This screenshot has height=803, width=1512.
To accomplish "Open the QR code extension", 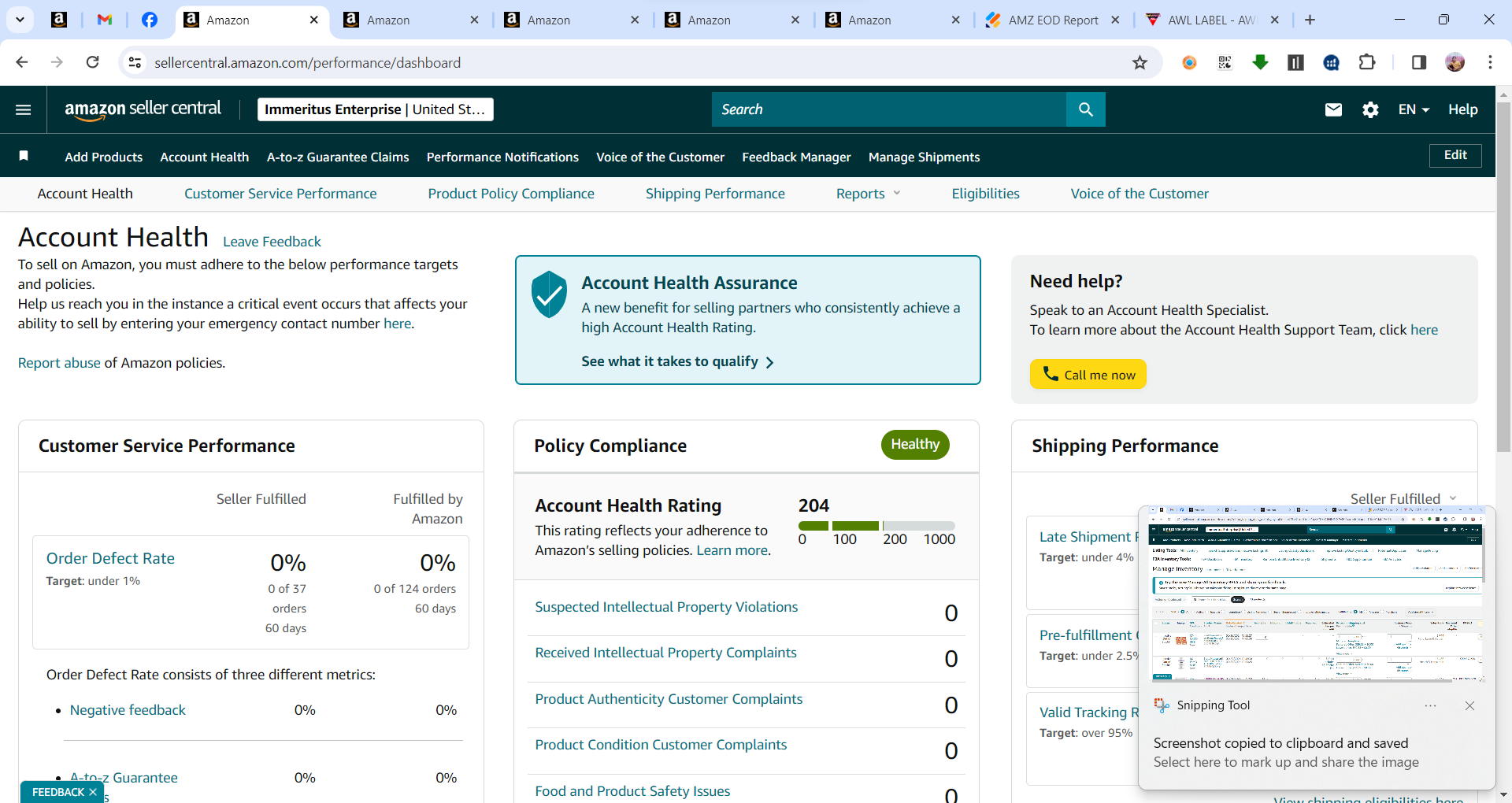I will 1225,62.
